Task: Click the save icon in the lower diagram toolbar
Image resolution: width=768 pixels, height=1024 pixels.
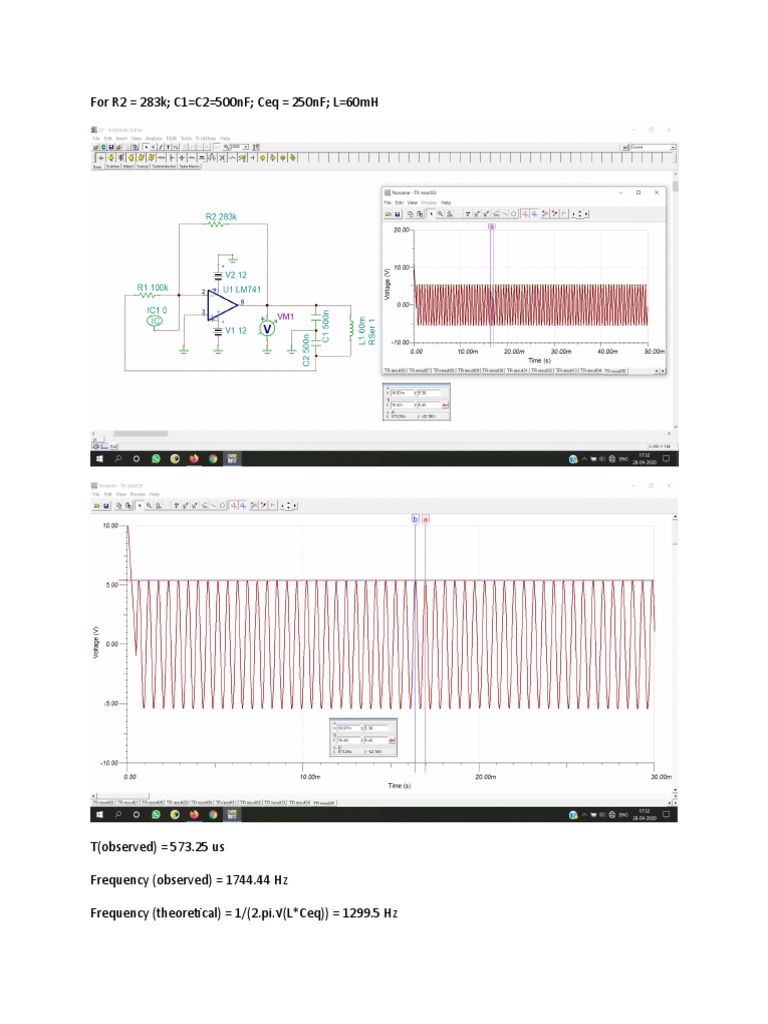Action: pyautogui.click(x=106, y=505)
